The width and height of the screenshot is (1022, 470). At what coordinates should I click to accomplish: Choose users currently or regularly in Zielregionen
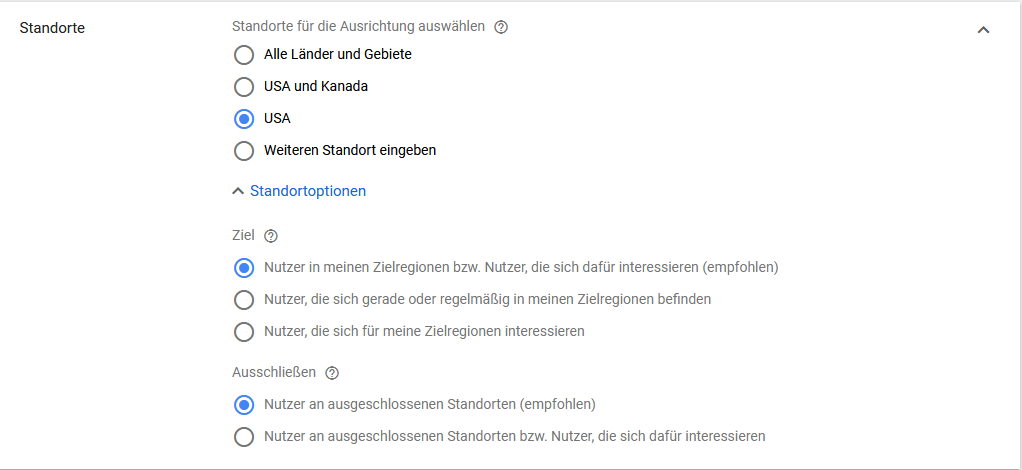coord(243,299)
